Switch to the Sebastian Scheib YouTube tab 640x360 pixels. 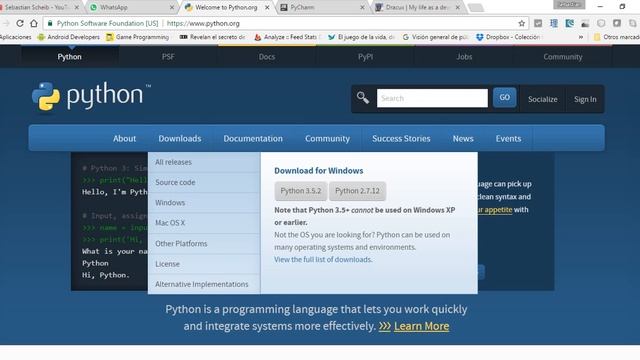coord(40,7)
